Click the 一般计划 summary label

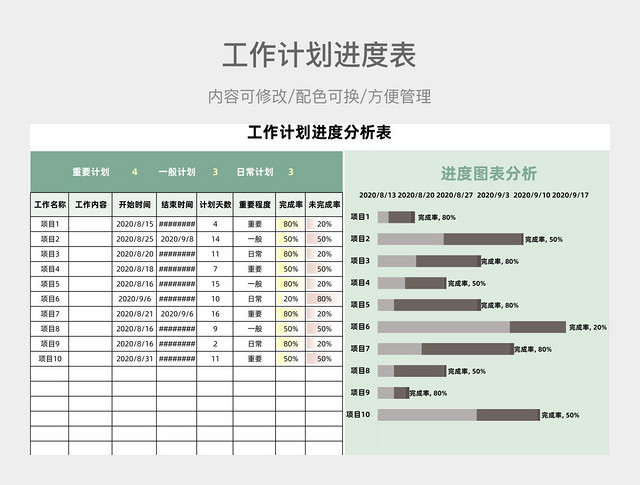tap(177, 172)
